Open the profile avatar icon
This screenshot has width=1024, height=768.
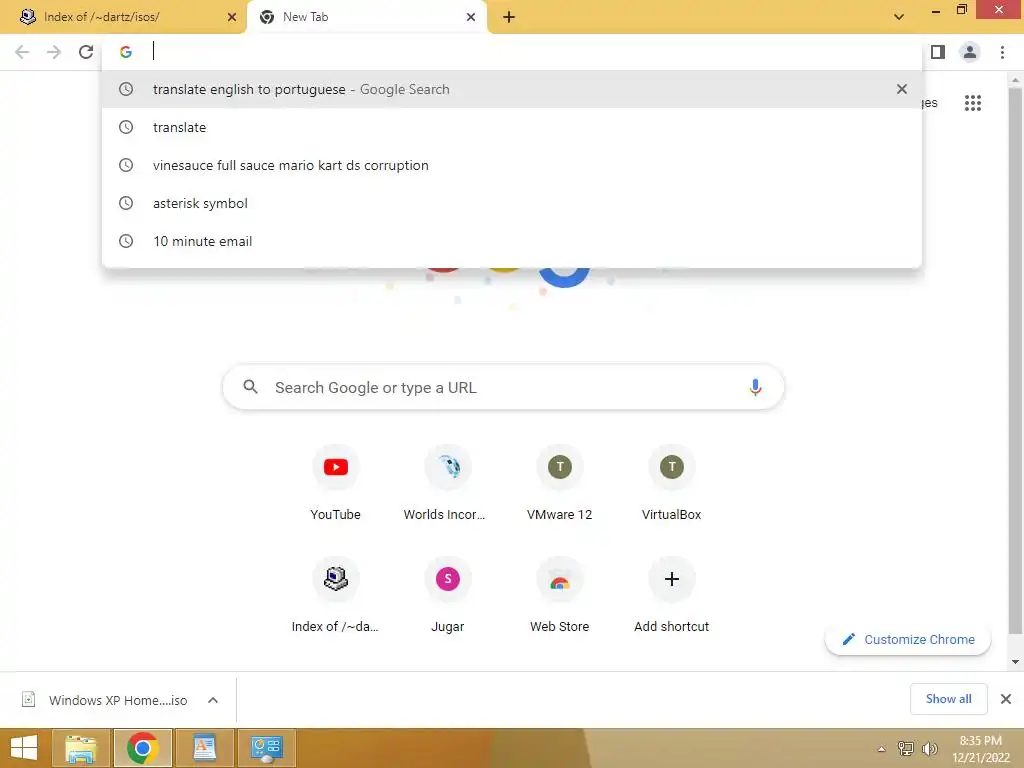click(970, 52)
